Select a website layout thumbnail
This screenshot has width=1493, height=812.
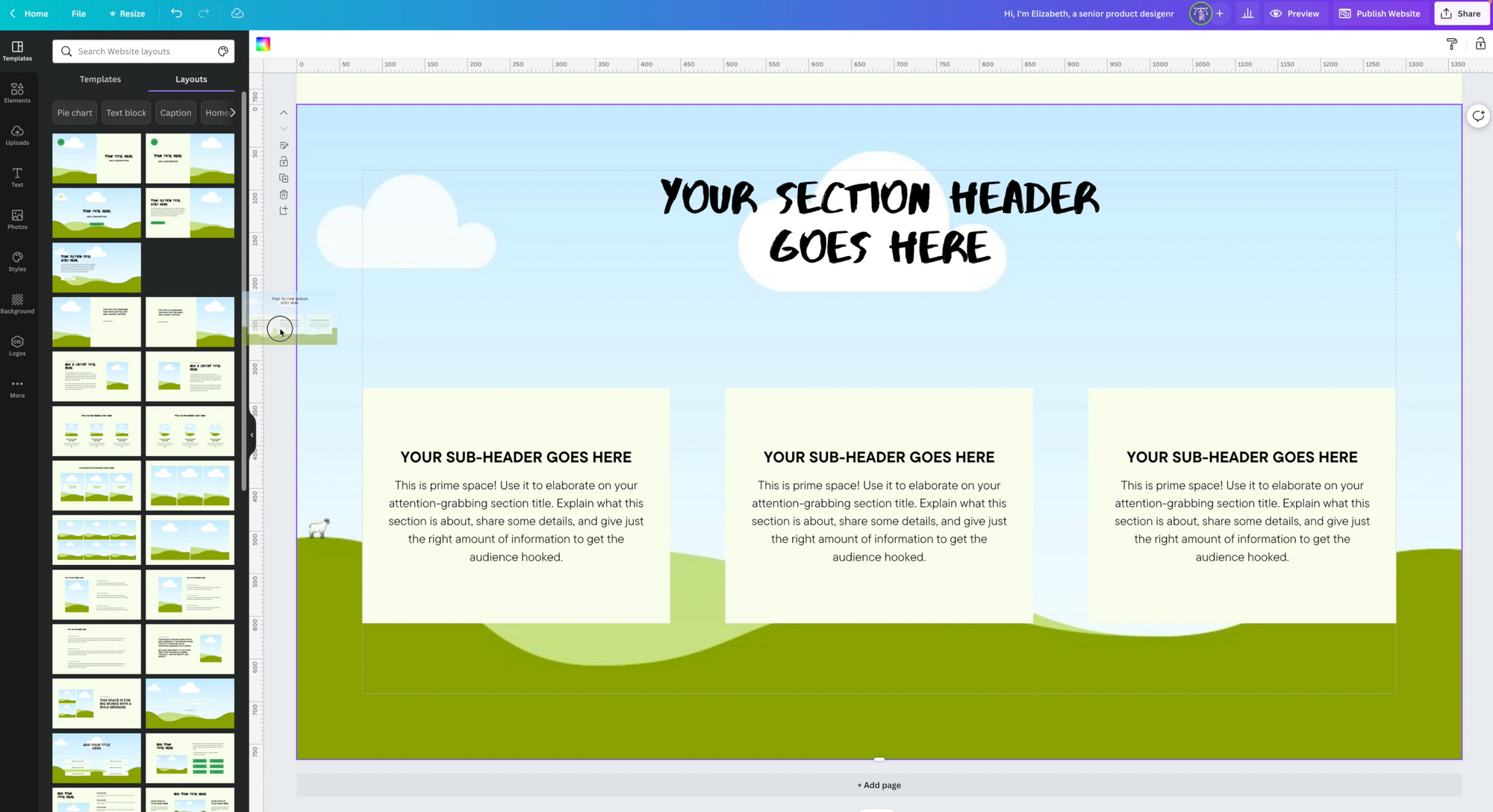coord(96,157)
